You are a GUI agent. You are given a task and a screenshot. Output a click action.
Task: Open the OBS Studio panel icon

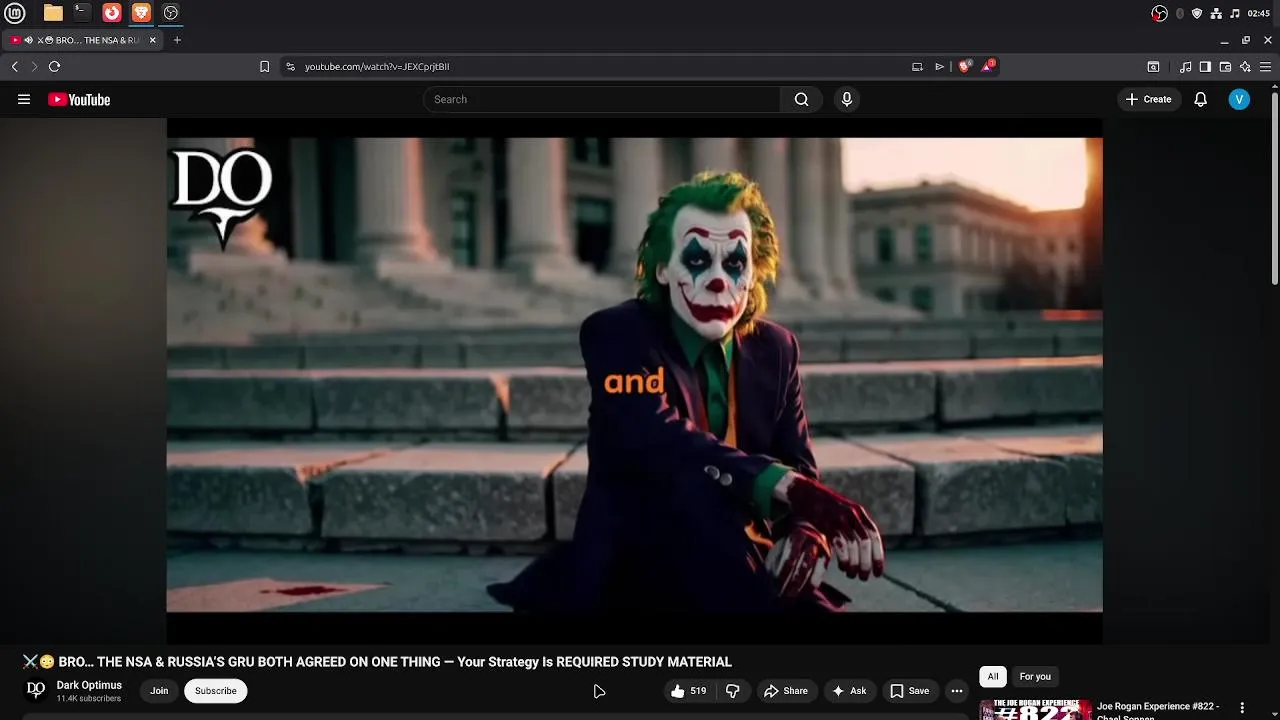tap(171, 13)
